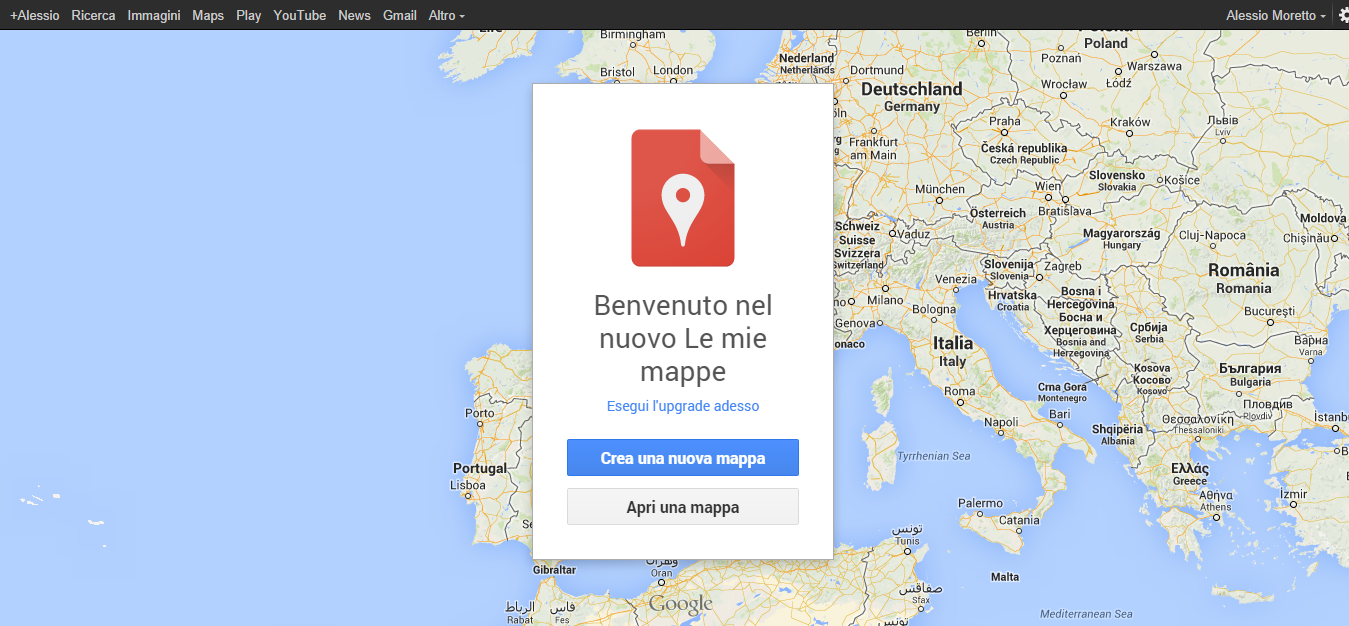
Task: Click the Hrvatska country label
Action: coord(1012,295)
